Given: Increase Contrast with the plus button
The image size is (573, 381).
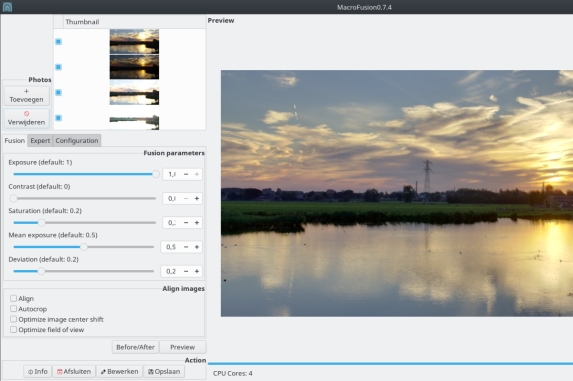Looking at the screenshot, I should click(x=197, y=198).
